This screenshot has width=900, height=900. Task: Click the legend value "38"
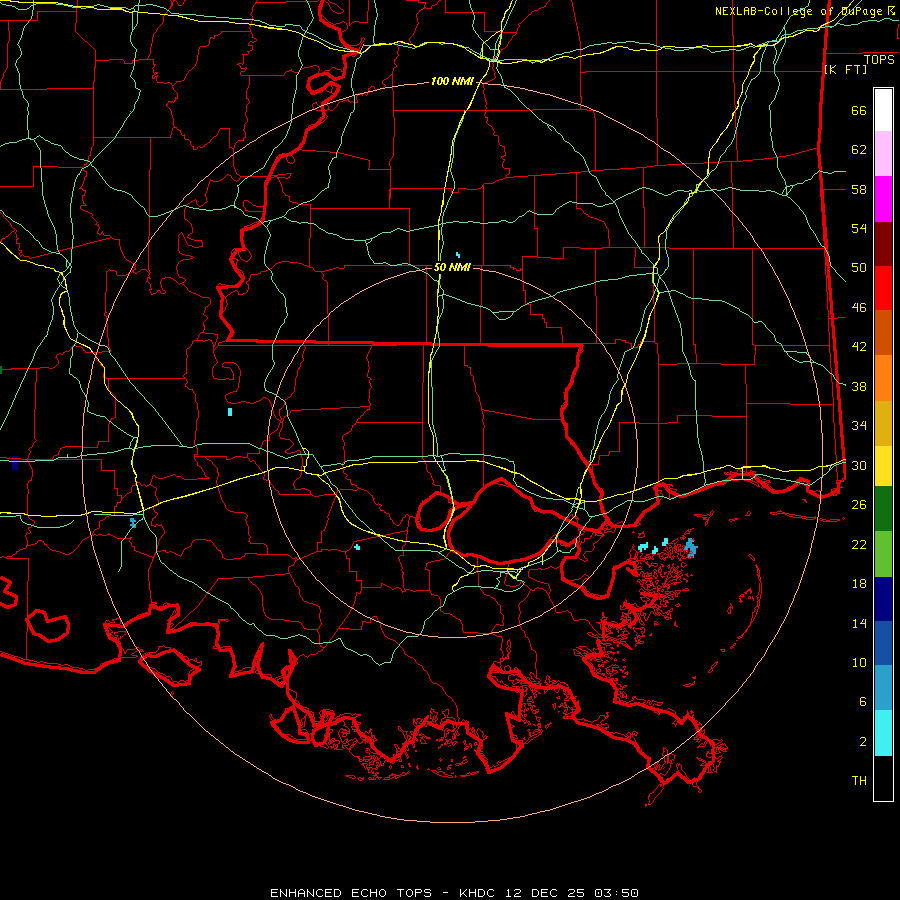click(x=859, y=386)
